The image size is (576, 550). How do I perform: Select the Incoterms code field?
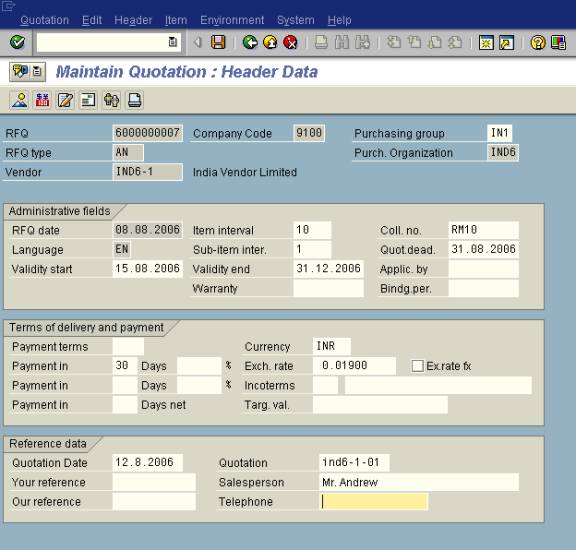click(x=325, y=385)
